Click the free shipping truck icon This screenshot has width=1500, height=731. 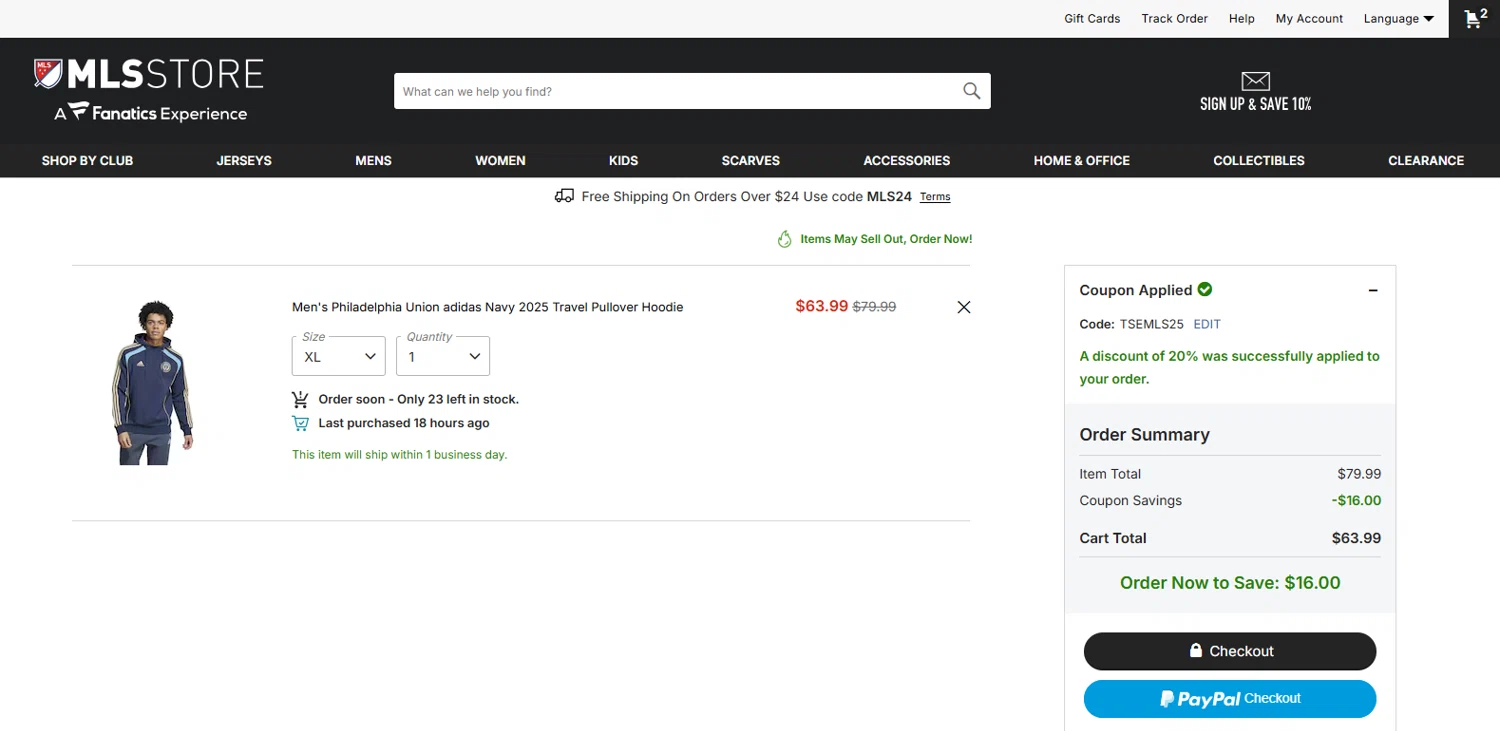[564, 196]
